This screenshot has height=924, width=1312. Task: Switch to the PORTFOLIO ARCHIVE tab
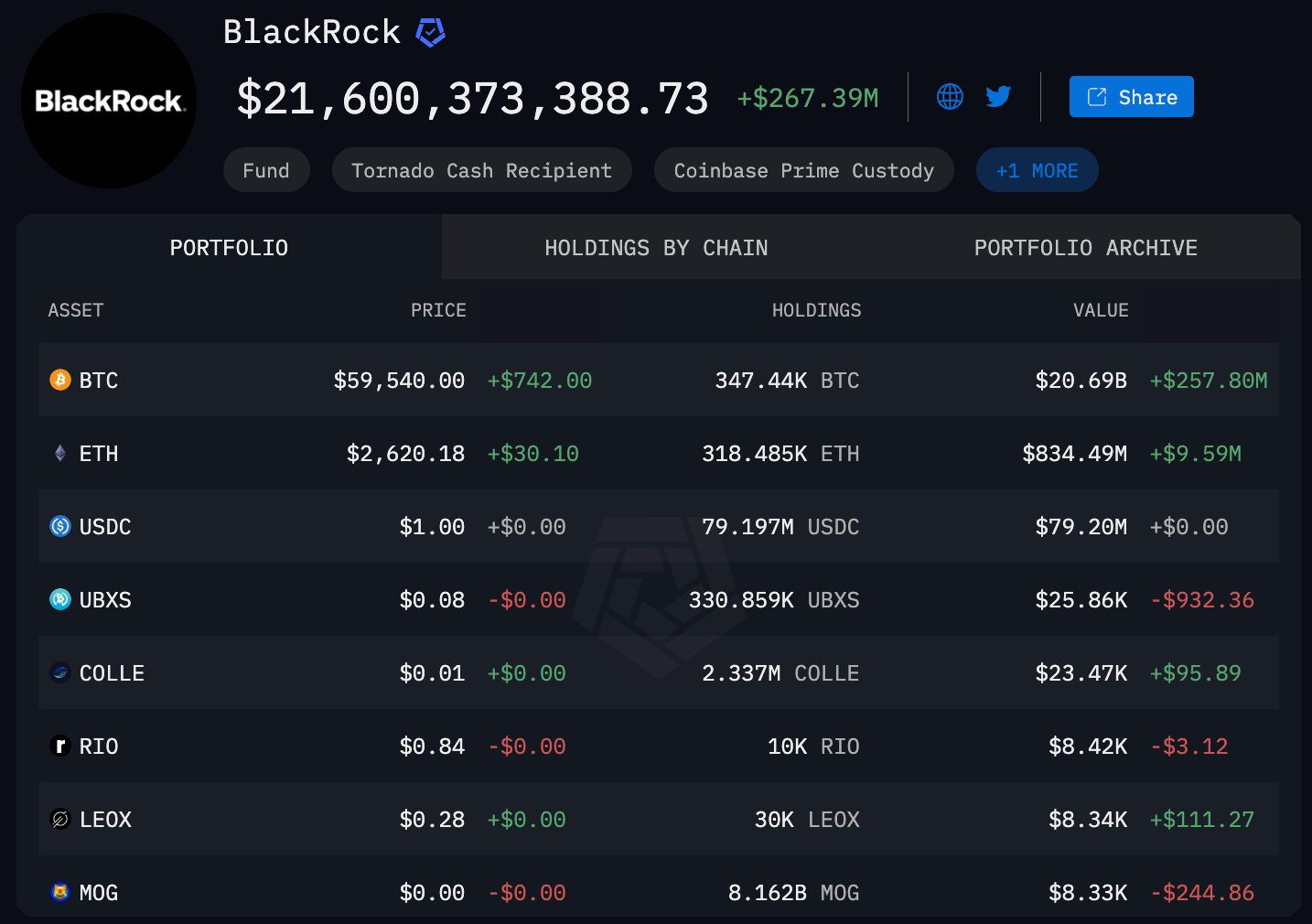pos(1085,248)
